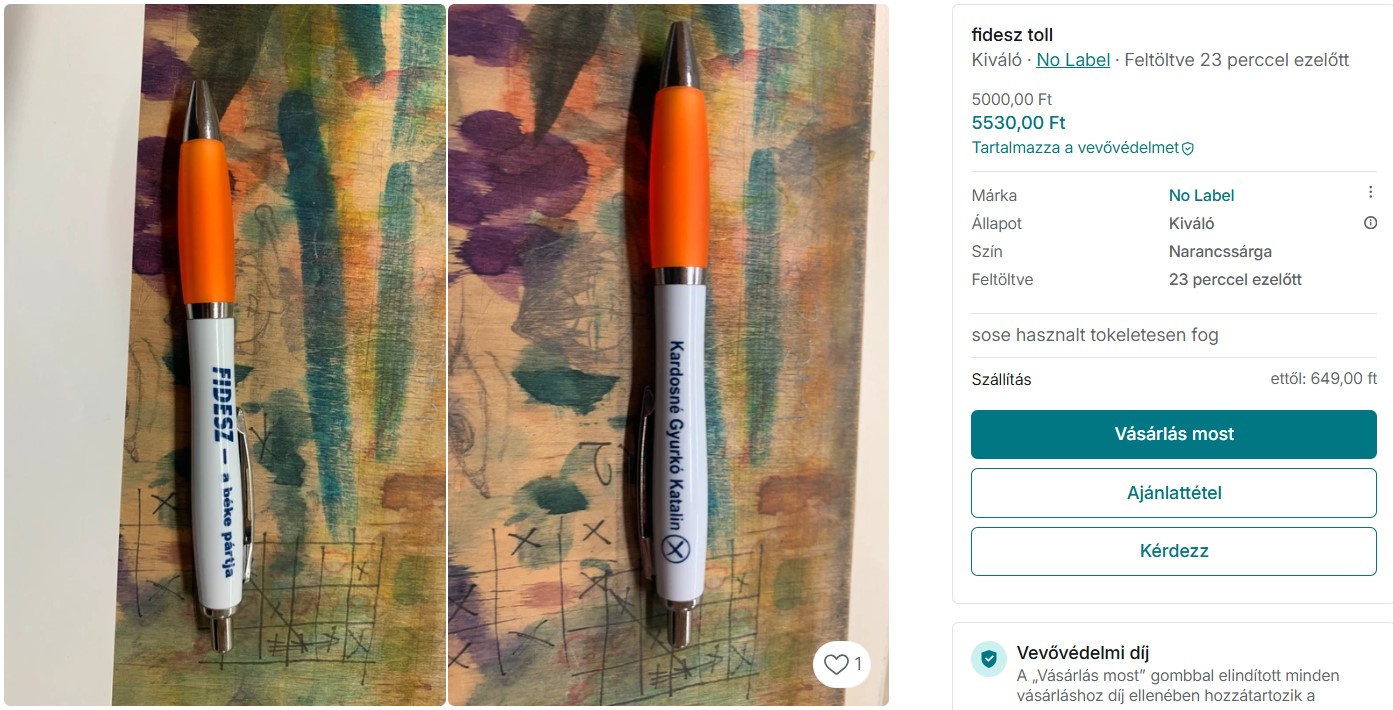1393x710 pixels.
Task: Click the No Label brand value link
Action: click(1201, 195)
